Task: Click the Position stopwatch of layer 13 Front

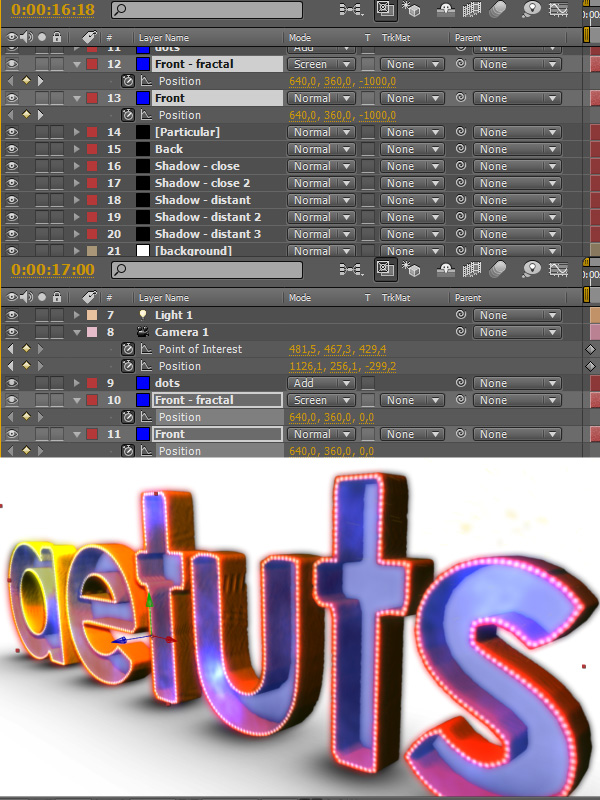Action: (x=128, y=115)
